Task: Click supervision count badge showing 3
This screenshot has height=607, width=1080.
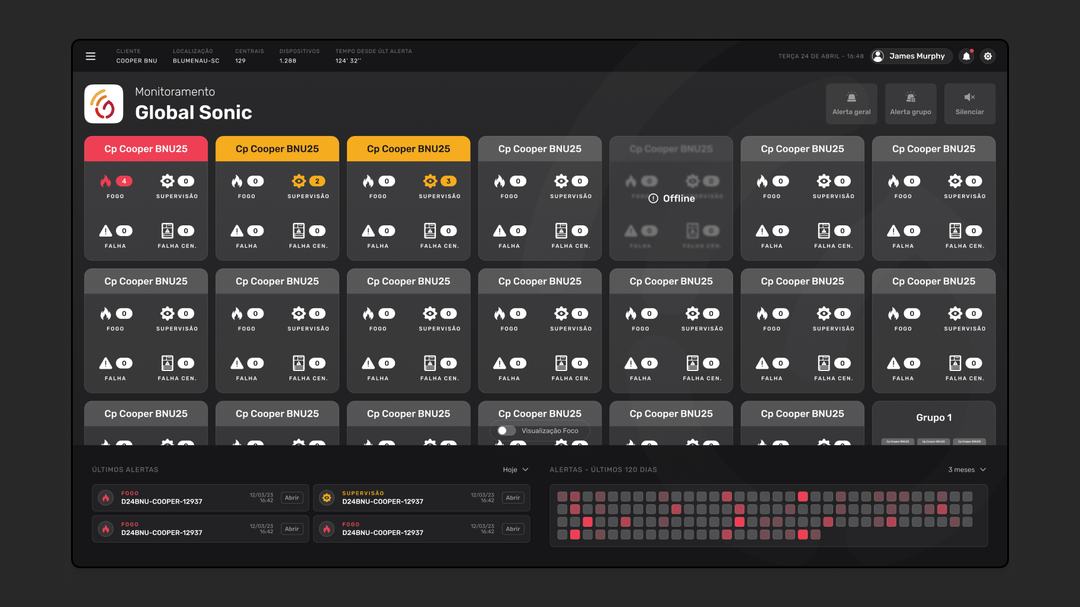Action: 449,181
